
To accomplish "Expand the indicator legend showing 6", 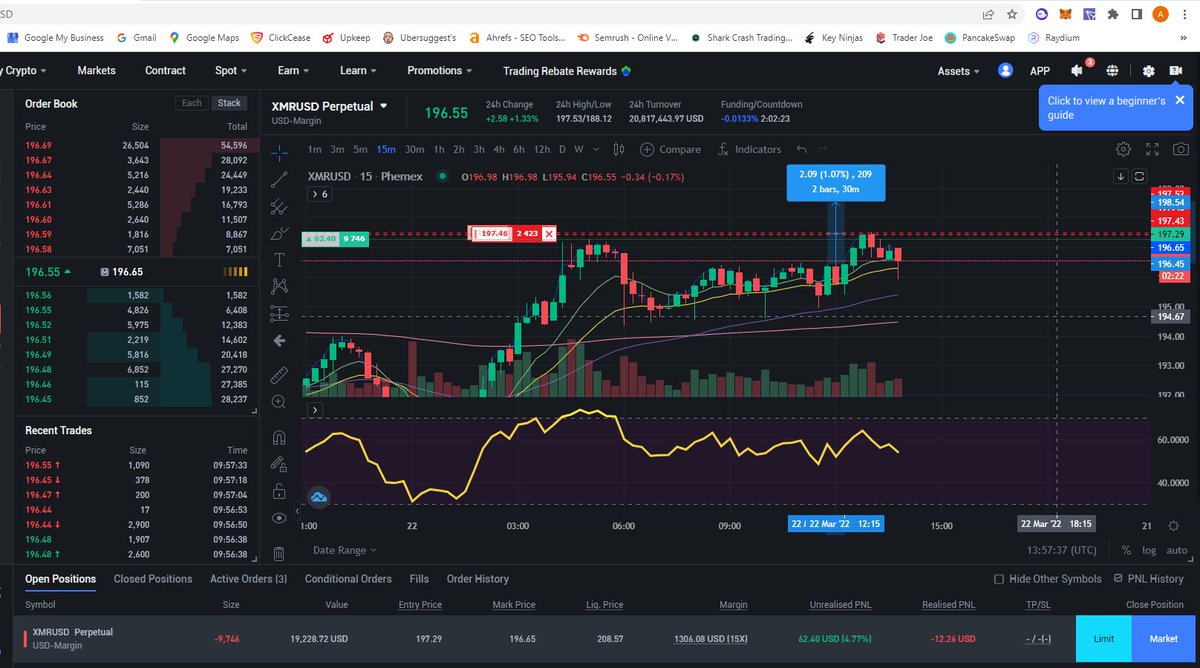I will point(320,194).
